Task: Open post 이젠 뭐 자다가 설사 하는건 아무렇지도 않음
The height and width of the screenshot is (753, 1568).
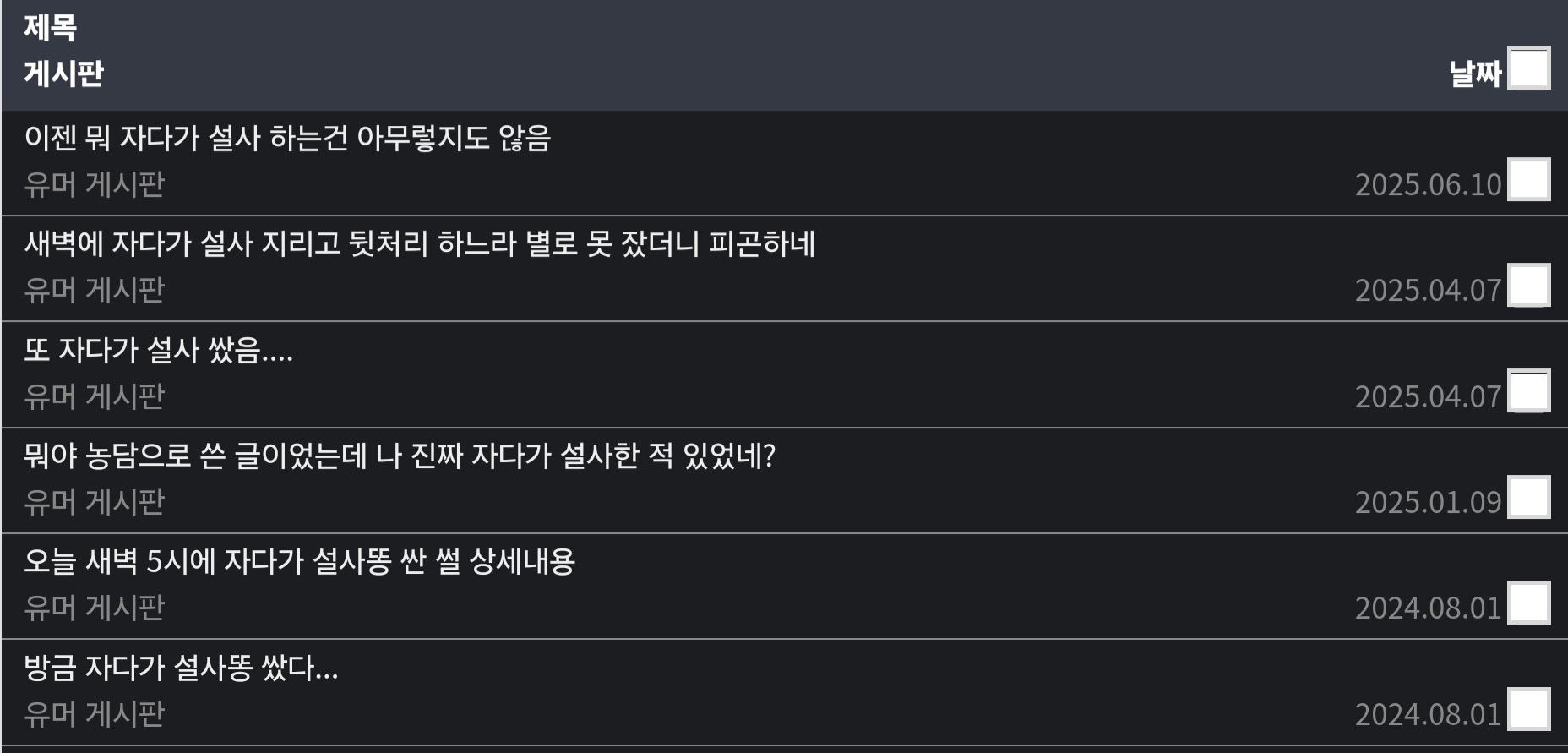Action: [x=287, y=138]
